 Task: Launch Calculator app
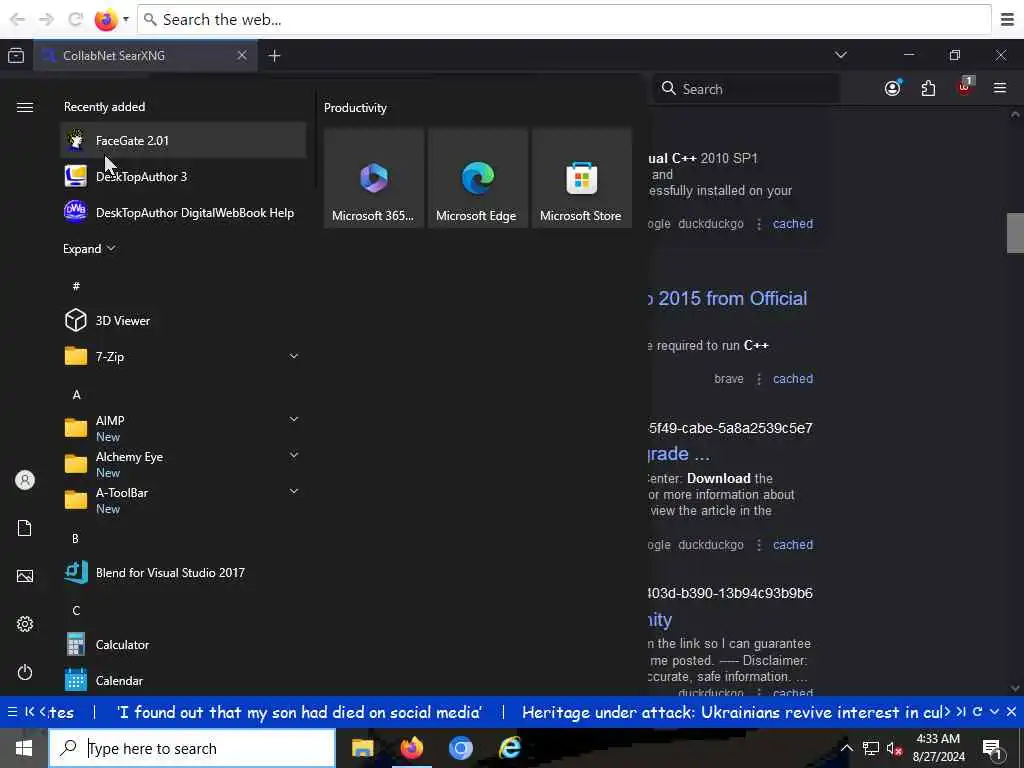(x=183, y=645)
